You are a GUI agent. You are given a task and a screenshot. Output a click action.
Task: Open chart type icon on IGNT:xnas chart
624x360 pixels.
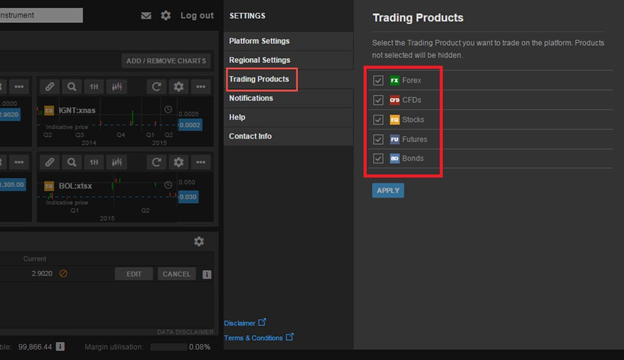point(117,86)
